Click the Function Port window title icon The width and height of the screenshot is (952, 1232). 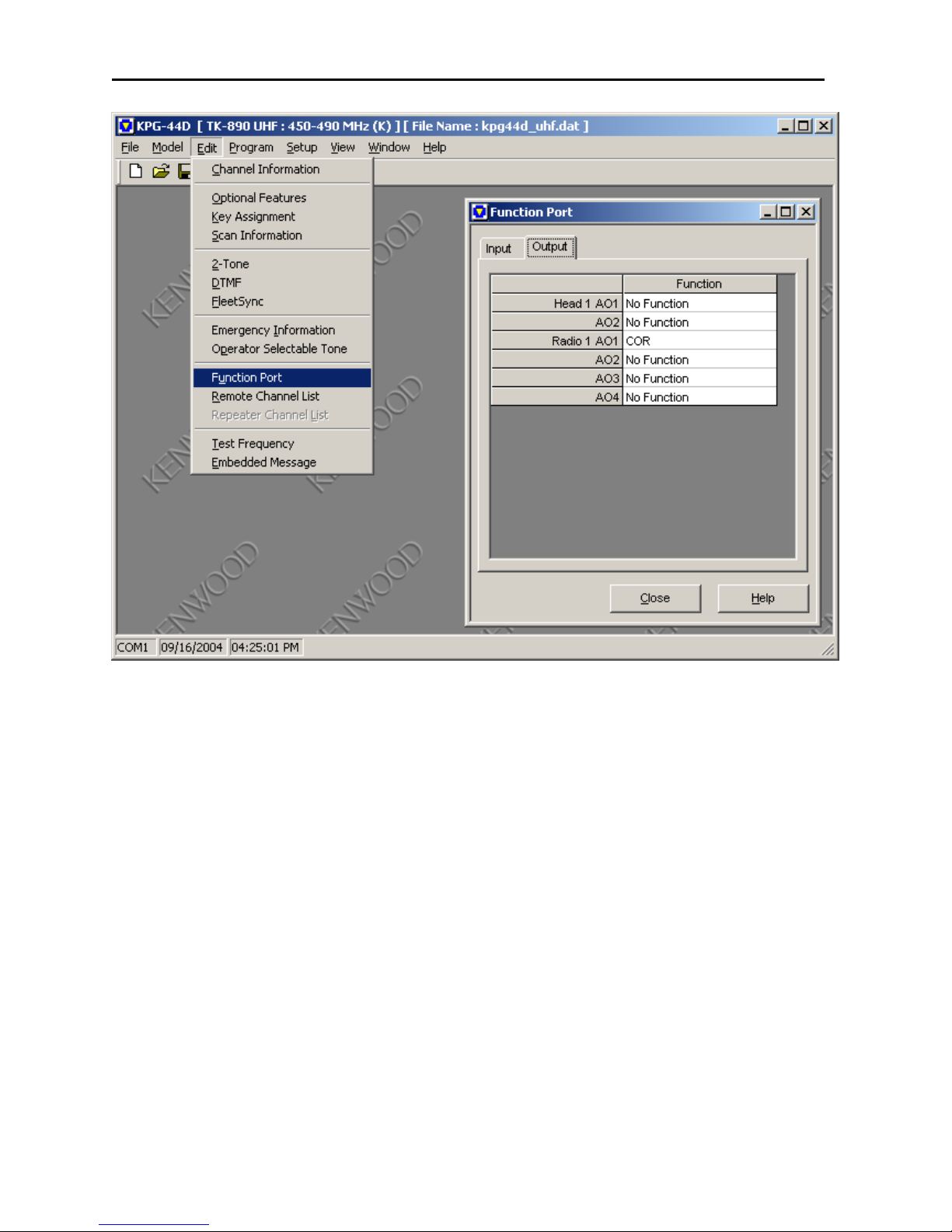(479, 211)
